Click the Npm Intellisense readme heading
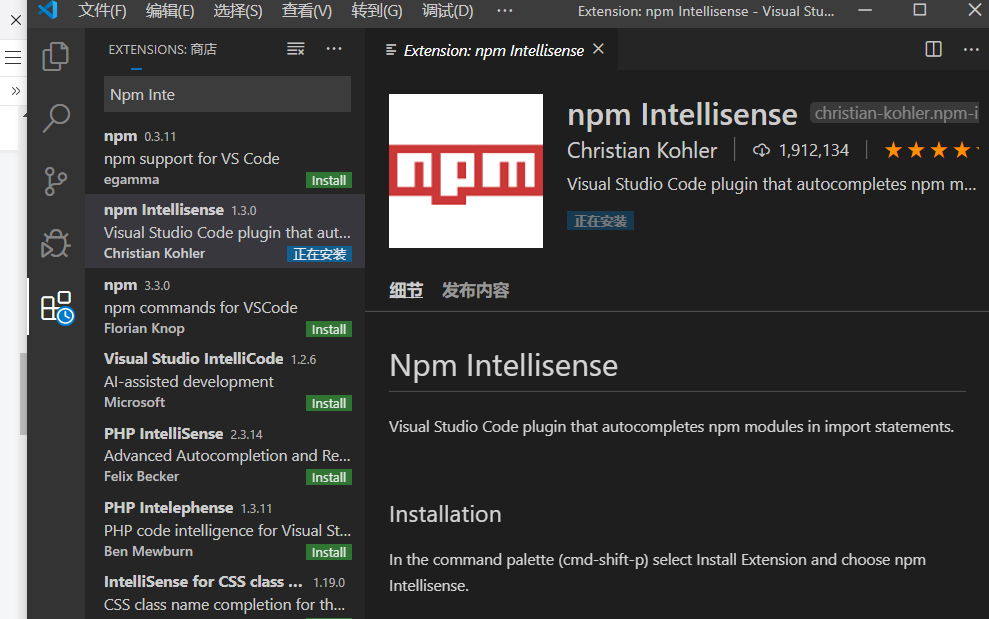The height and width of the screenshot is (619, 989). click(x=503, y=365)
